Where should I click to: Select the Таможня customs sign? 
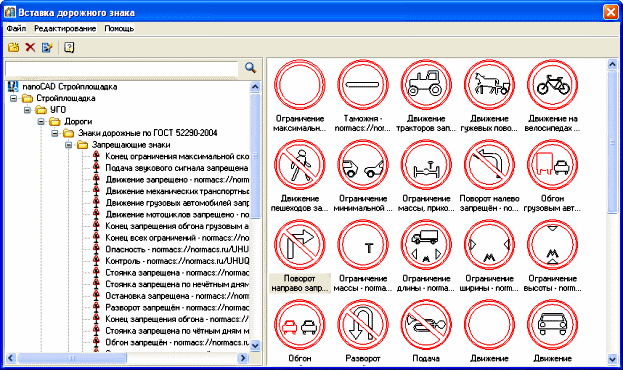click(x=362, y=85)
